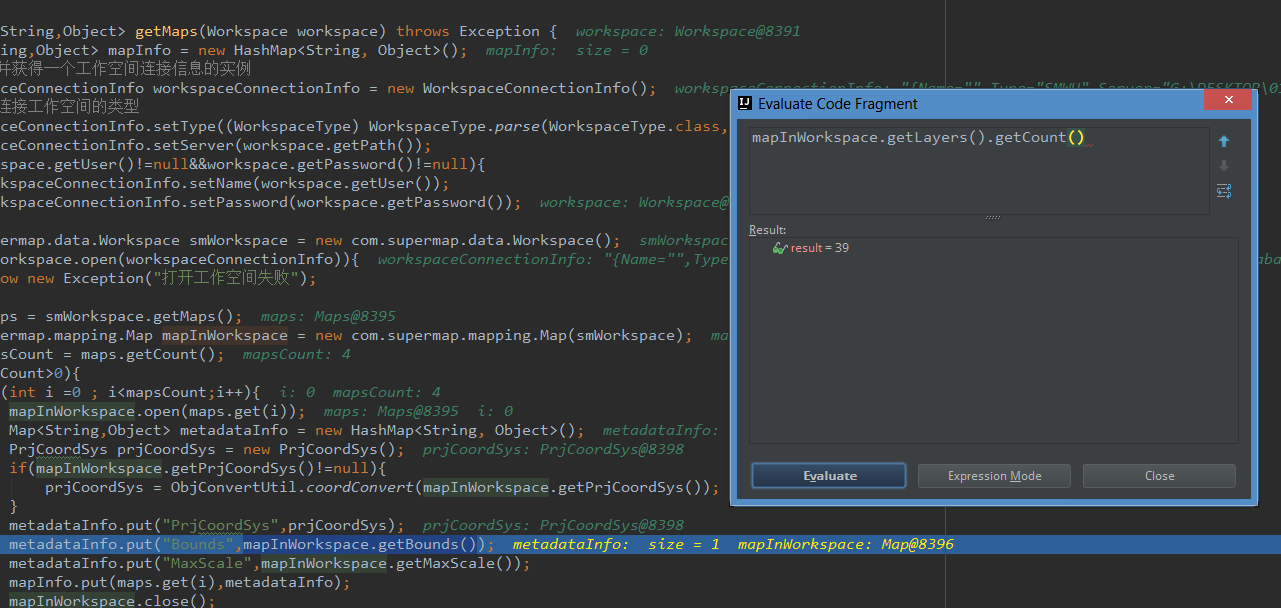
Task: Click the up arrow for previous expression
Action: tap(1223, 142)
